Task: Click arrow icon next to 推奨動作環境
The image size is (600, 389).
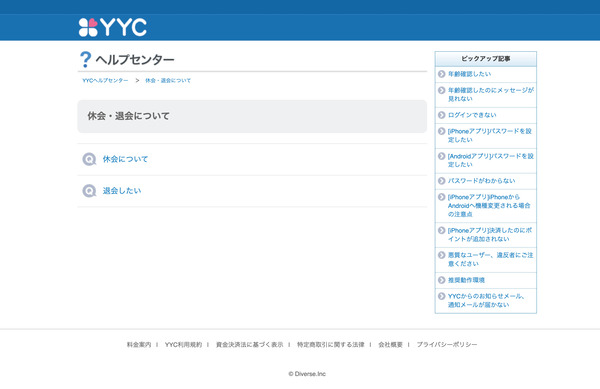Action: pos(442,280)
